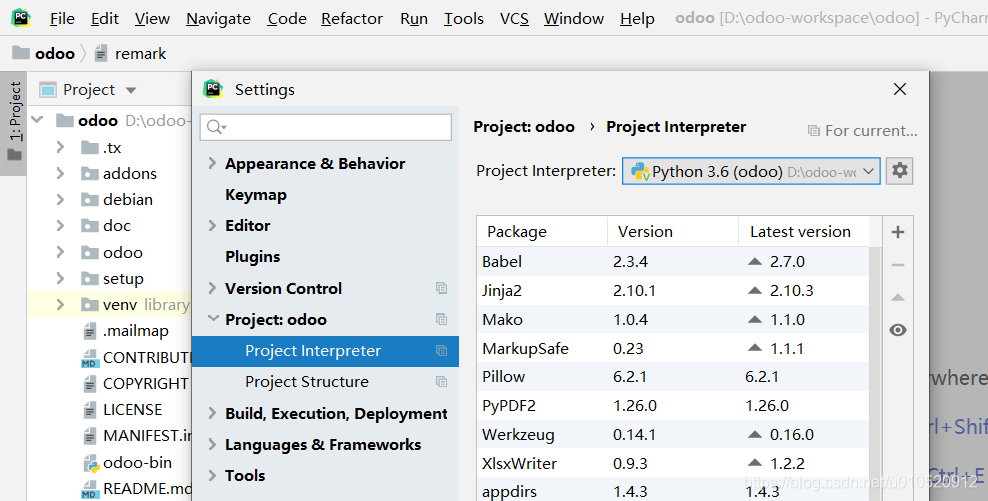Image resolution: width=988 pixels, height=501 pixels.
Task: Click the interpreter gear settings button
Action: point(899,171)
